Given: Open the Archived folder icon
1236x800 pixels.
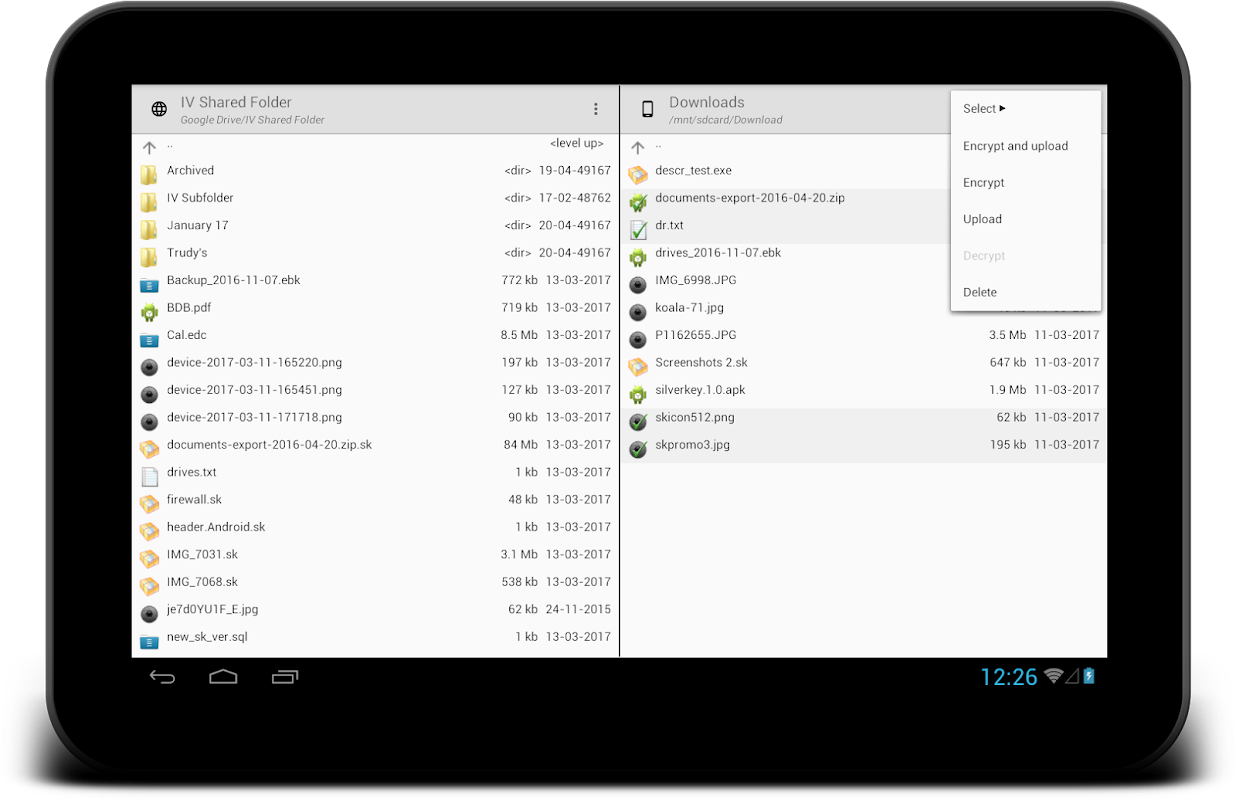Looking at the screenshot, I should 149,175.
